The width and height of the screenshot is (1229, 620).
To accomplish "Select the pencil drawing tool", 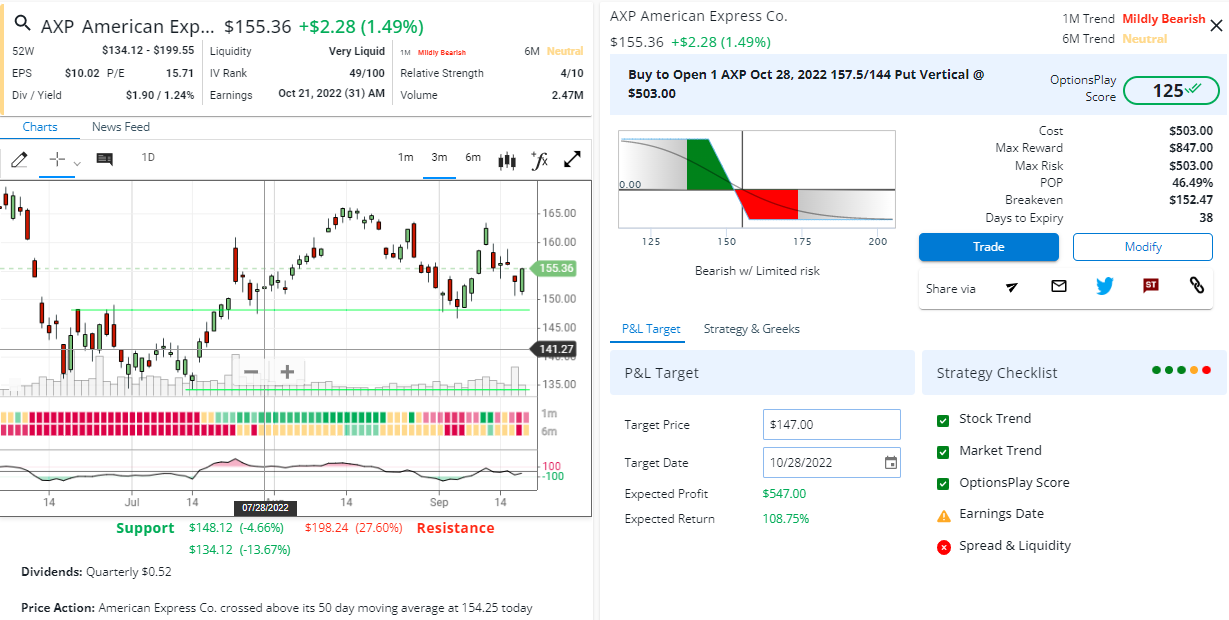I will 18,158.
